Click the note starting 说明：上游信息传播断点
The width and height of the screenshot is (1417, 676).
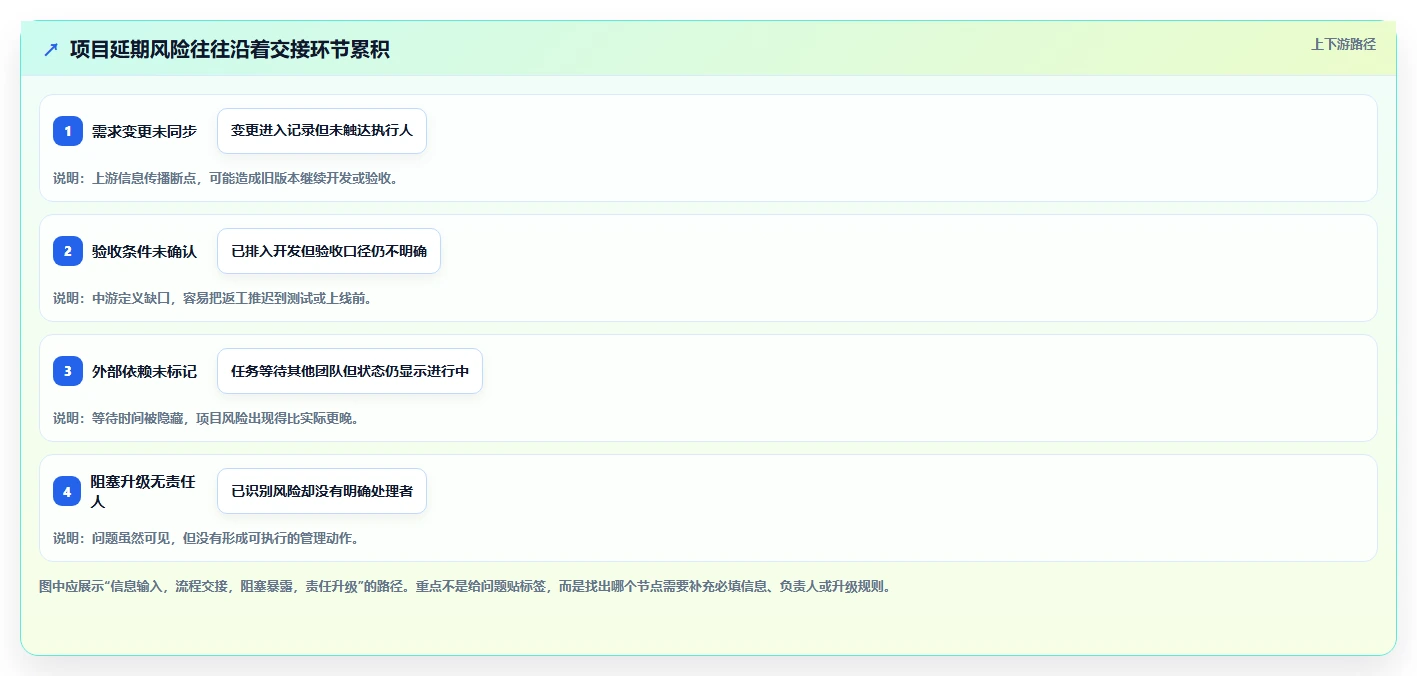click(x=226, y=178)
